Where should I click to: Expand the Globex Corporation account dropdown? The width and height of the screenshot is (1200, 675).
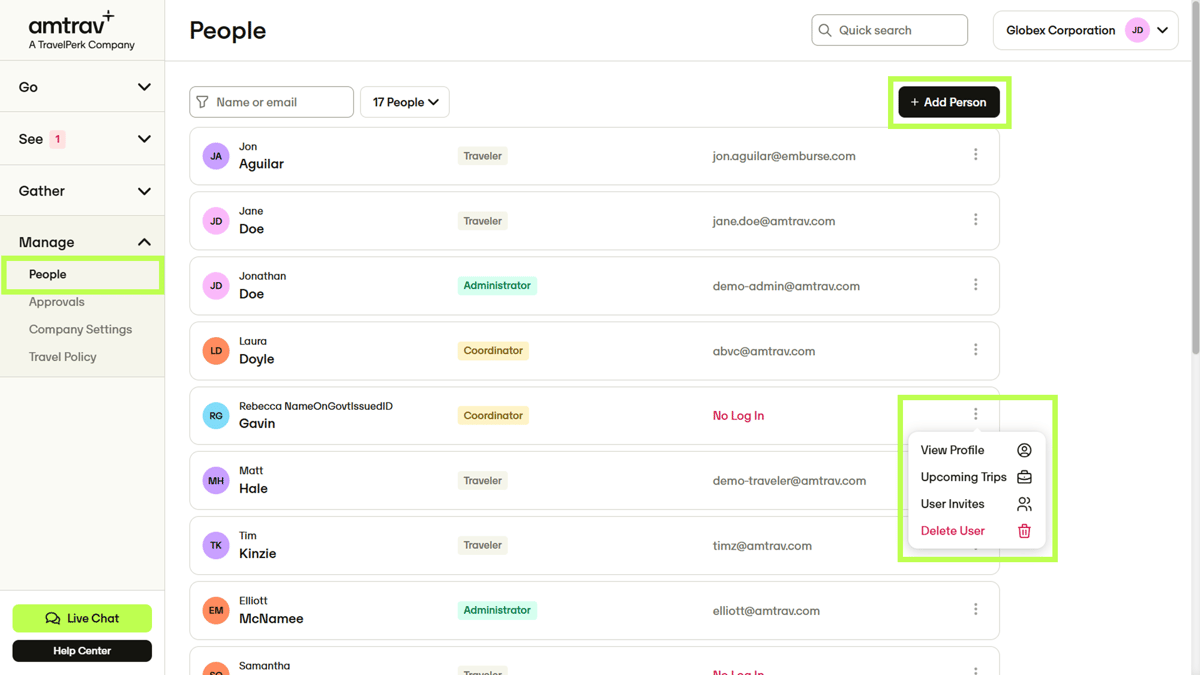pos(1163,30)
